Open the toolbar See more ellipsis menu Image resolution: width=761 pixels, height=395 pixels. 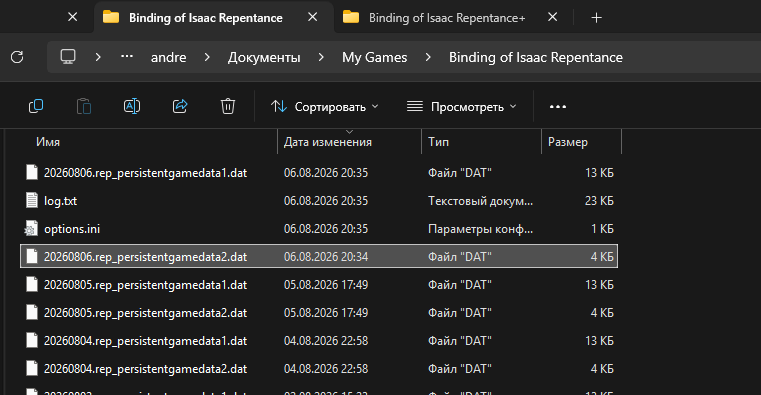coord(558,107)
